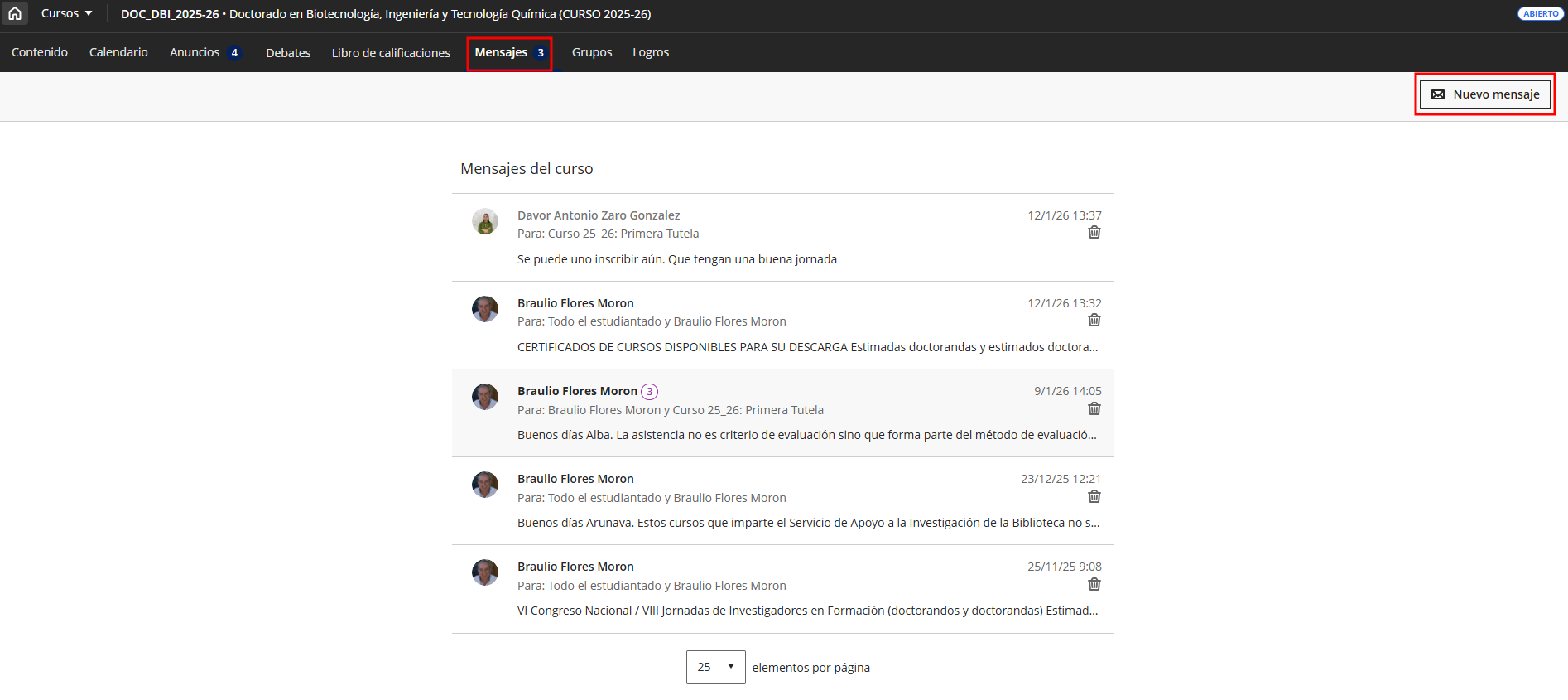Delete message from Davor Antonio Zaro Gonzalez

1094,233
